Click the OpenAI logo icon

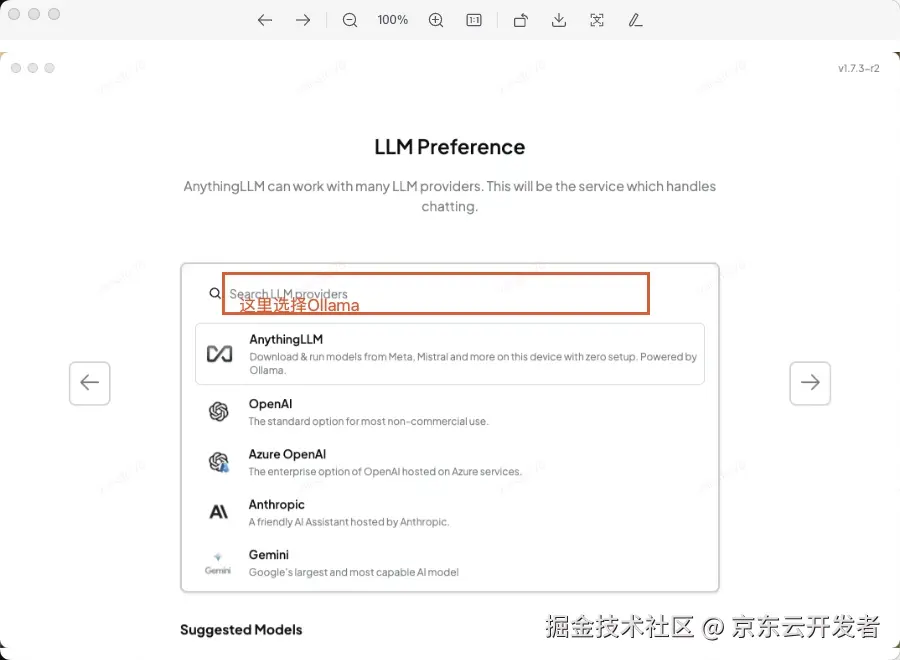(219, 411)
